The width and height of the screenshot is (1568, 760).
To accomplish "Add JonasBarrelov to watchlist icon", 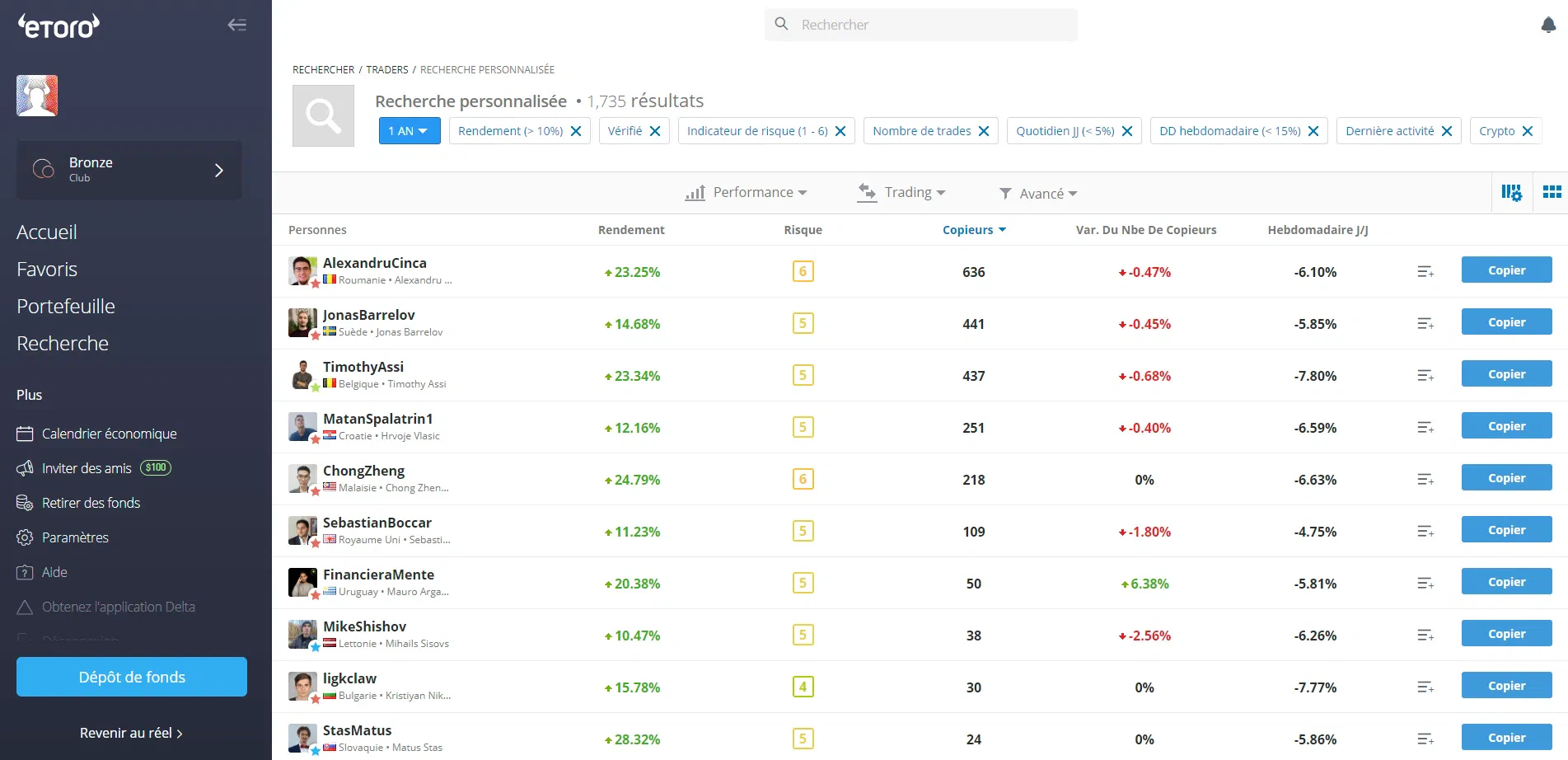I will coord(1425,324).
